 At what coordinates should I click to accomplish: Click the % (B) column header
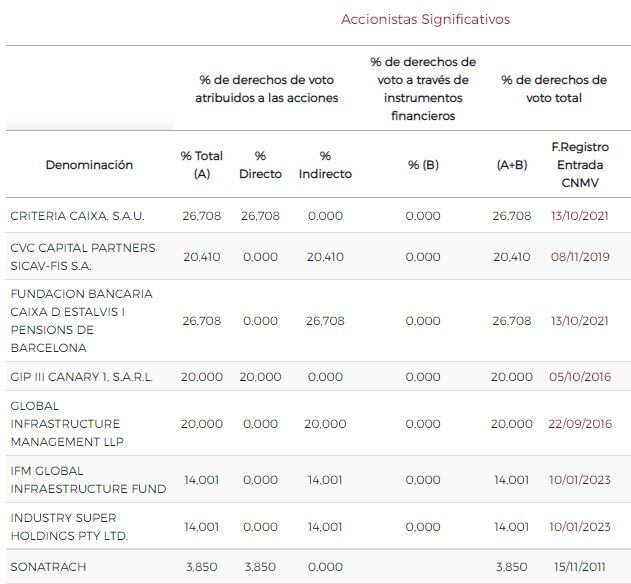click(x=423, y=165)
